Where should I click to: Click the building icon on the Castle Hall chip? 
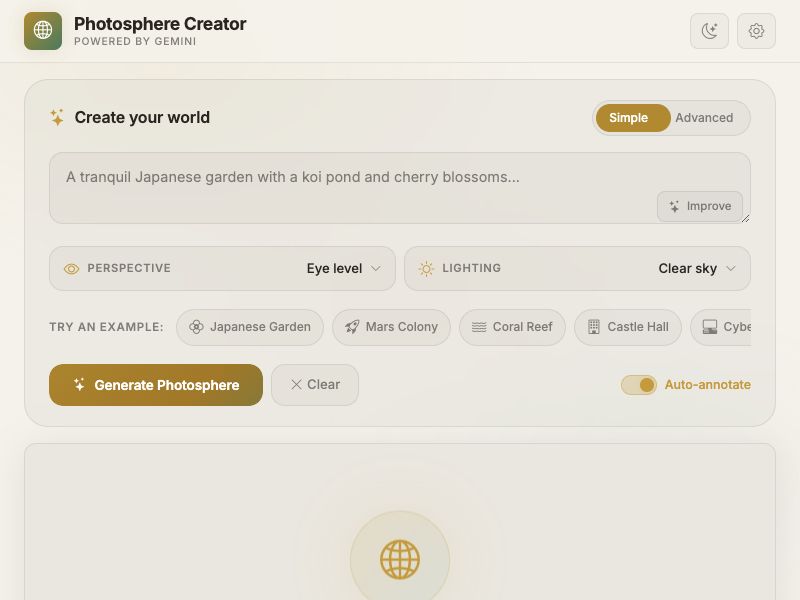point(592,327)
